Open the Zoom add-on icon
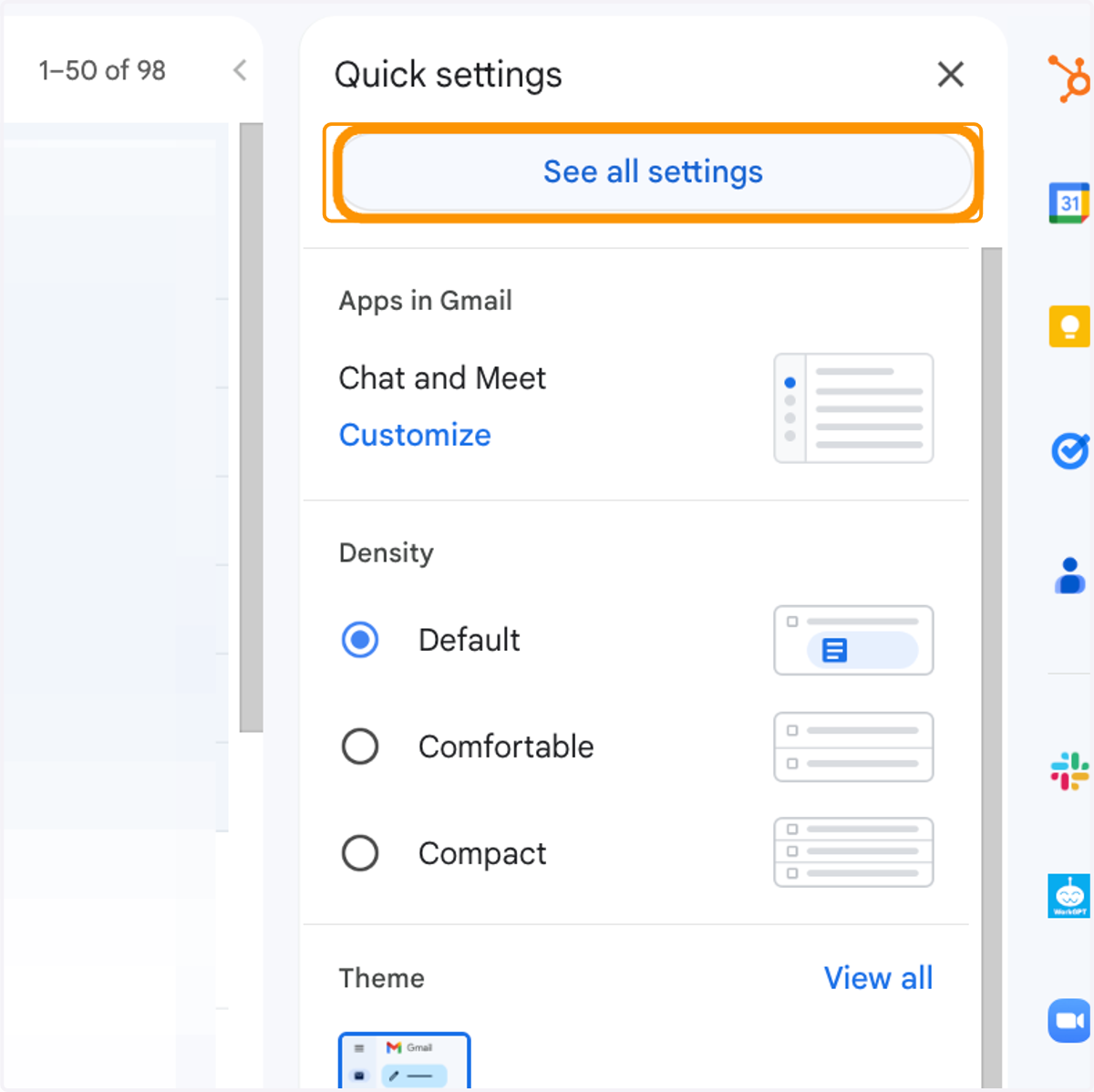This screenshot has width=1094, height=1092. (1069, 1020)
